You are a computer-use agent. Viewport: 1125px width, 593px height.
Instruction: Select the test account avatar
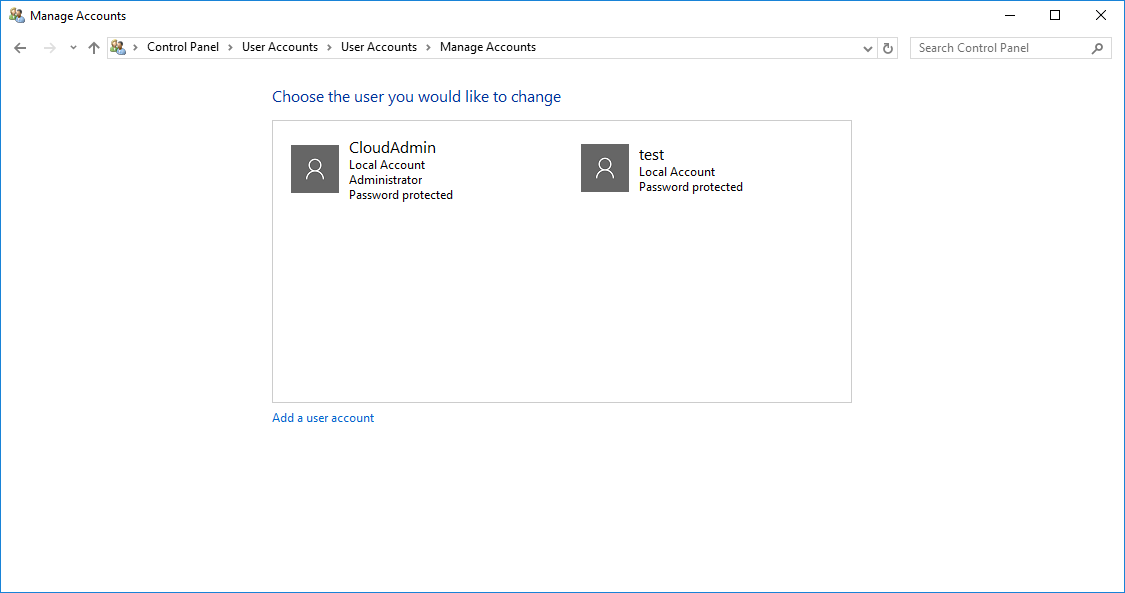point(605,168)
